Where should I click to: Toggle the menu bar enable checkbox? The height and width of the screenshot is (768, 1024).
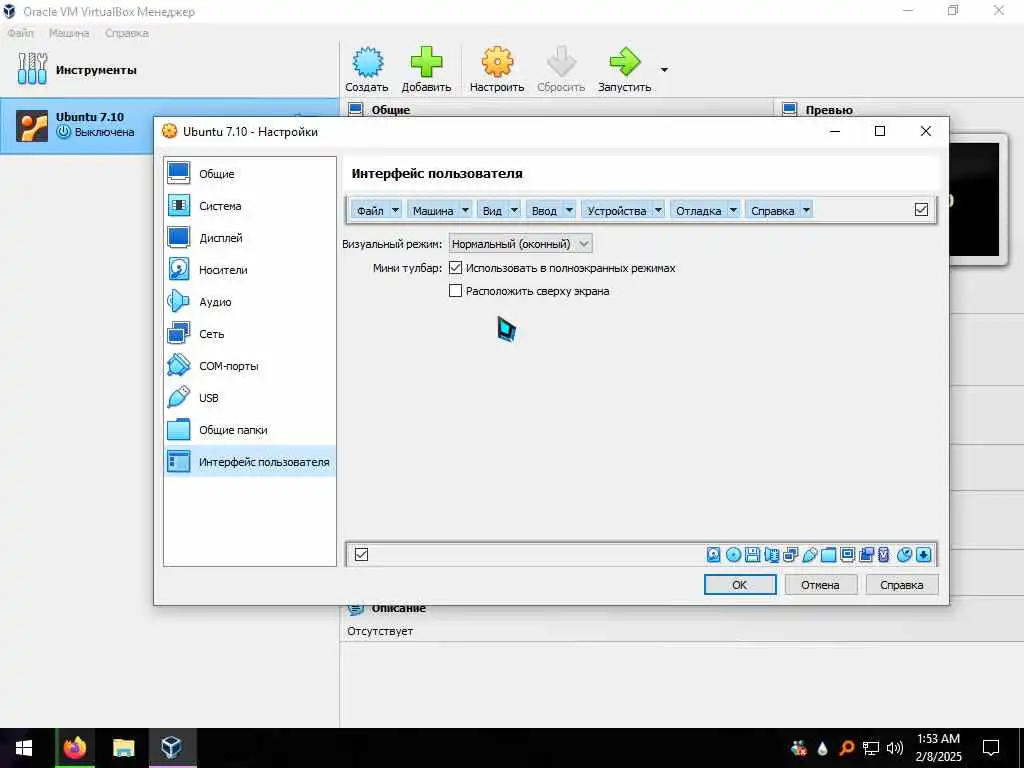click(x=921, y=210)
